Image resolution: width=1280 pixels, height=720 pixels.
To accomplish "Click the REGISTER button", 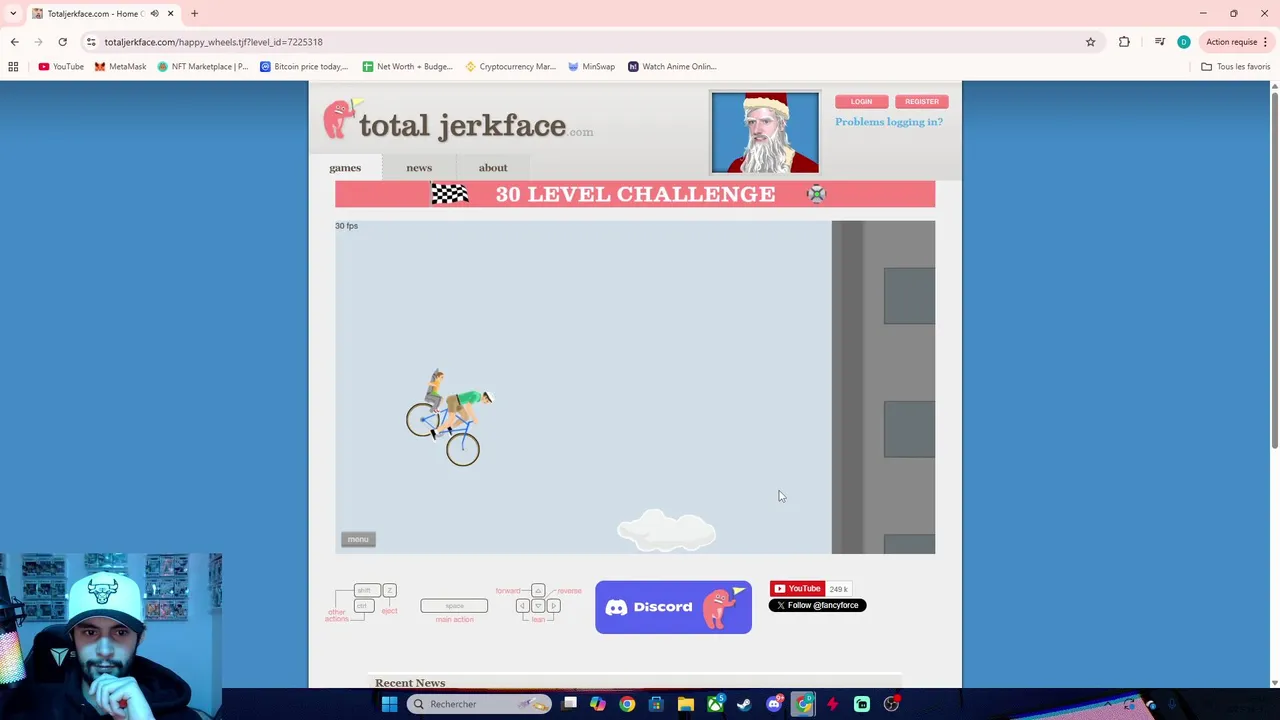I will [922, 101].
